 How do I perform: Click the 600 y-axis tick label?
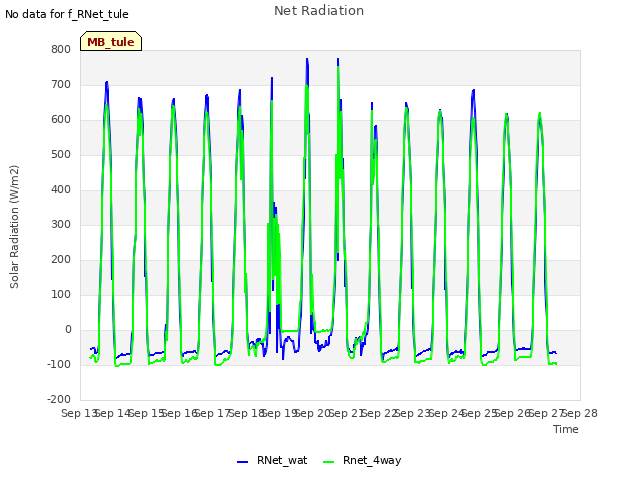tap(61, 120)
